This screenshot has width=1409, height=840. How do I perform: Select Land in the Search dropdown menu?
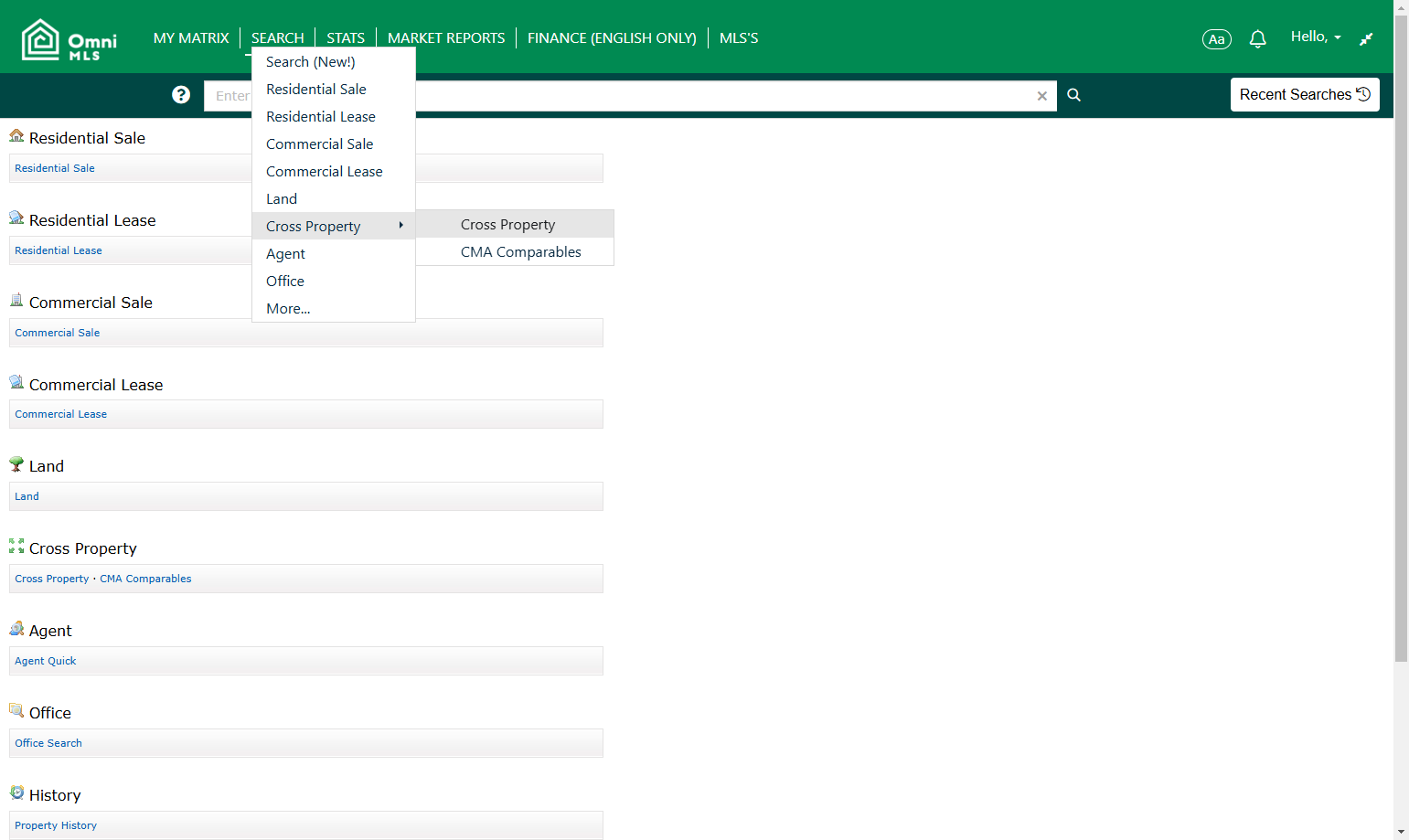(334, 199)
